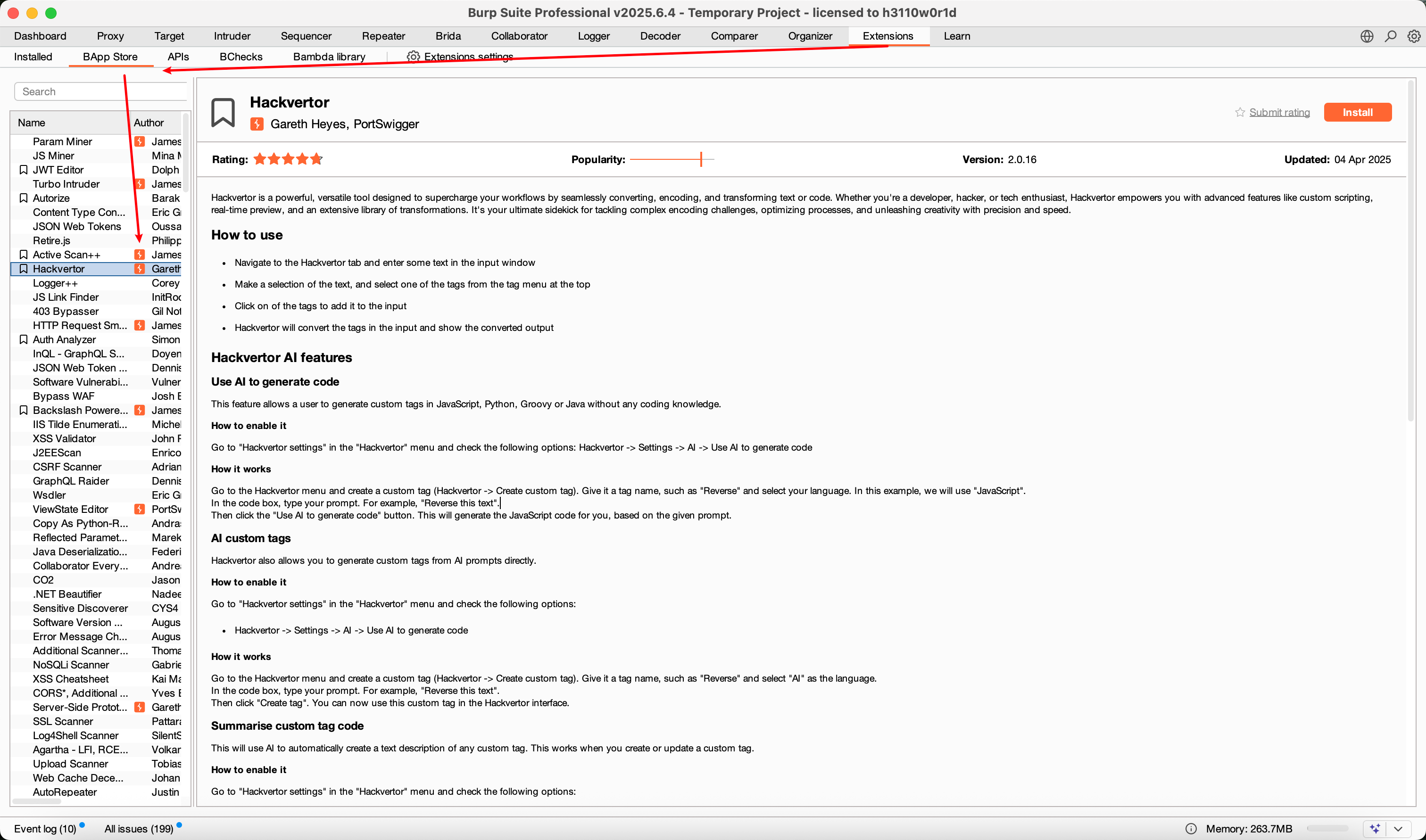The height and width of the screenshot is (840, 1426).
Task: Click PortSwigger badge beside Gareth Heyes
Action: click(x=257, y=124)
